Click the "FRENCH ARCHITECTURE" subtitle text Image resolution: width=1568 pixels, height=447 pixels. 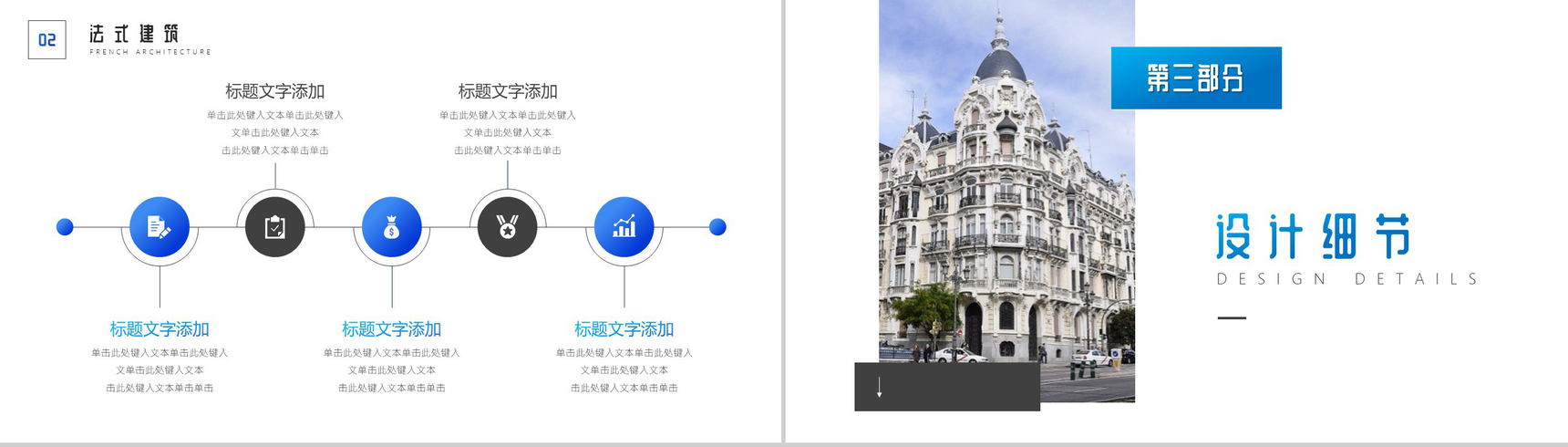coord(150,52)
